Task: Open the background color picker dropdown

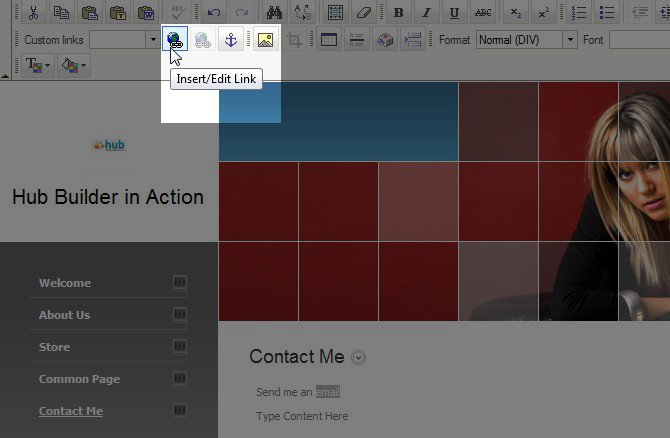Action: point(74,65)
